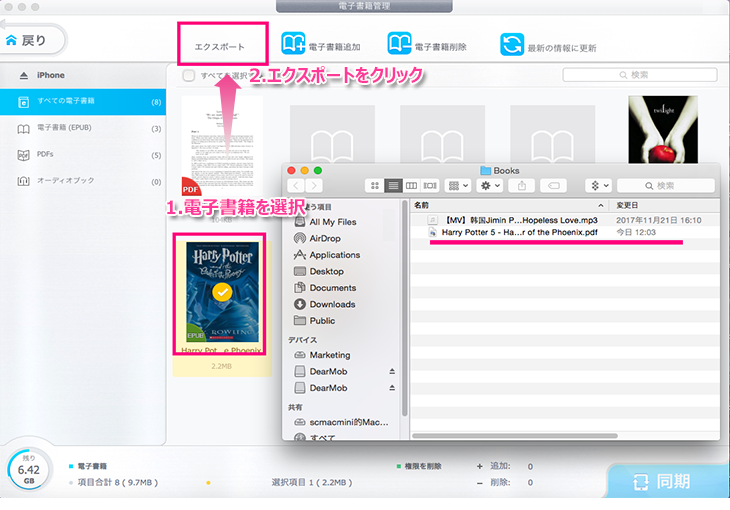Open All My Files in Finder sidebar
The image size is (730, 510).
click(333, 222)
